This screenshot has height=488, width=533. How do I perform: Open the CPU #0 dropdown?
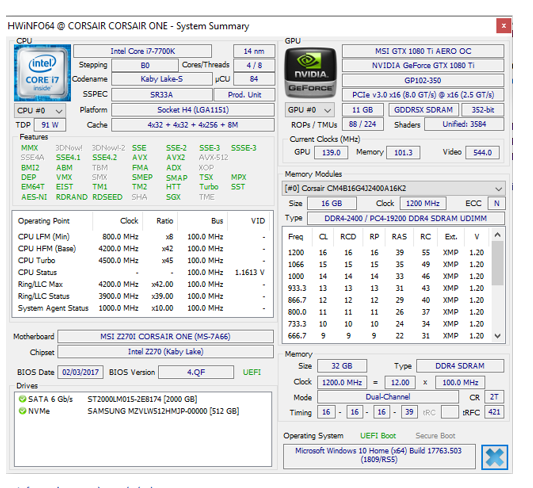pos(40,111)
